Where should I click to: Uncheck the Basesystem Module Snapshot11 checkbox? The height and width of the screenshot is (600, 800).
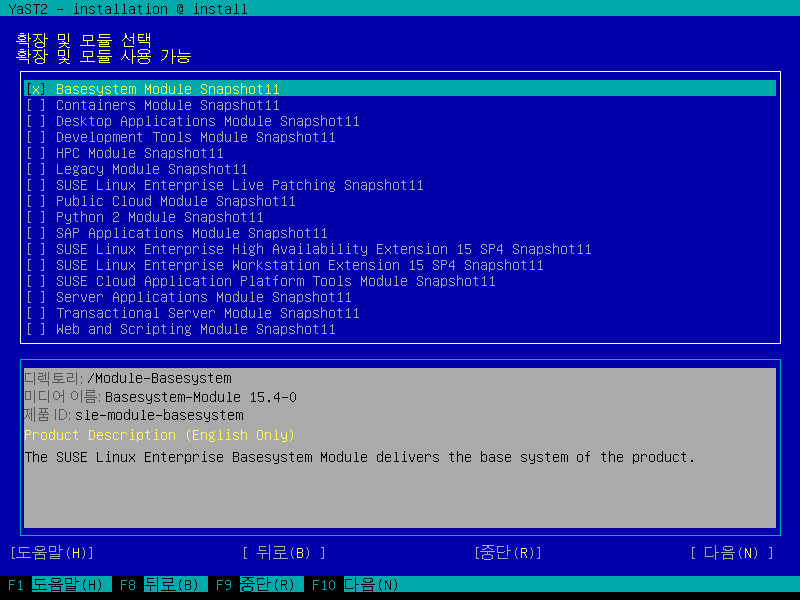37,89
